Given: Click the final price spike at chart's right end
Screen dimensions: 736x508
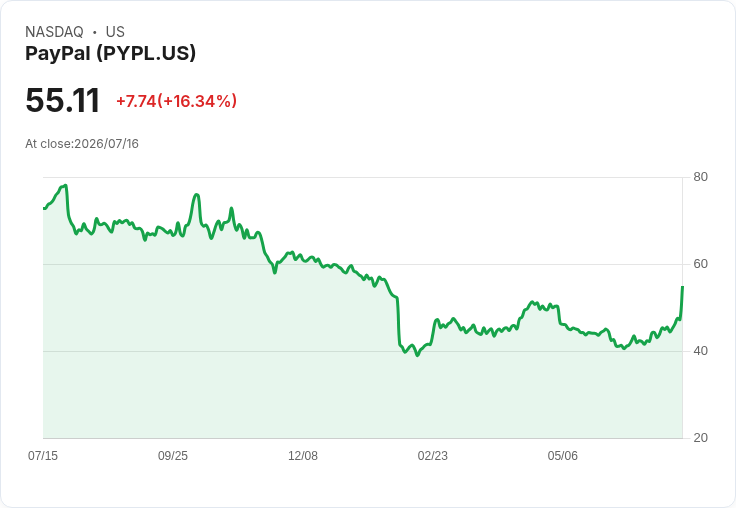Looking at the screenshot, I should point(682,300).
